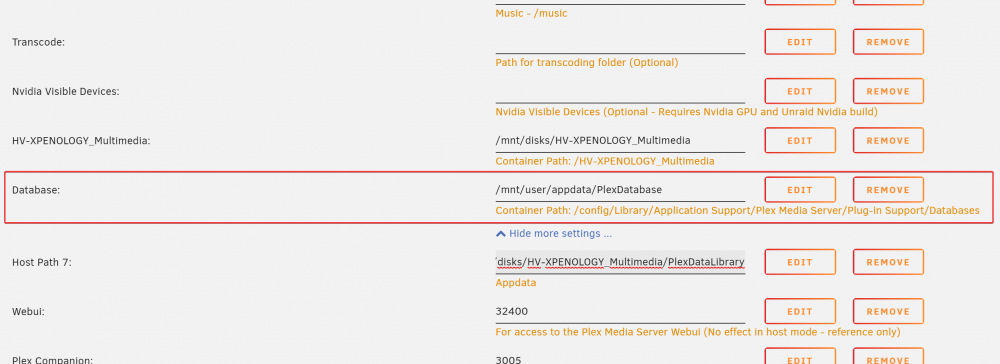Click the Host Path 7 input field

(x=620, y=262)
